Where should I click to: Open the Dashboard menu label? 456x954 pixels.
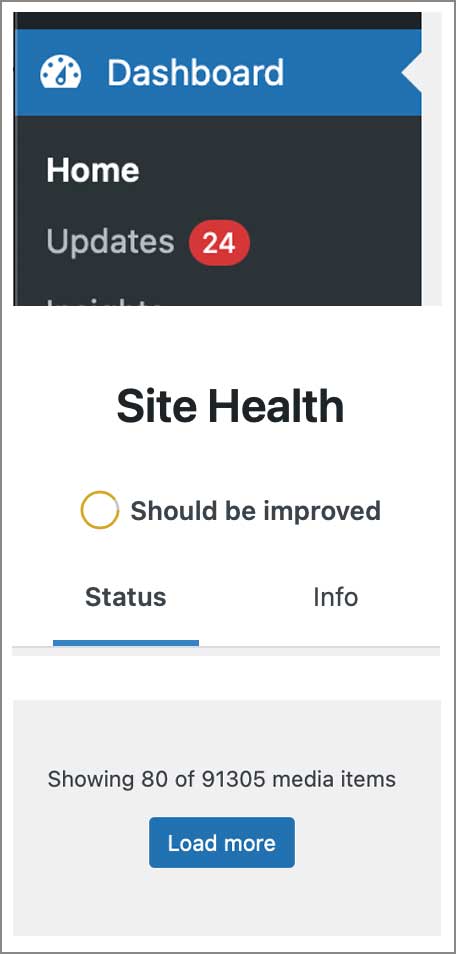(x=195, y=72)
